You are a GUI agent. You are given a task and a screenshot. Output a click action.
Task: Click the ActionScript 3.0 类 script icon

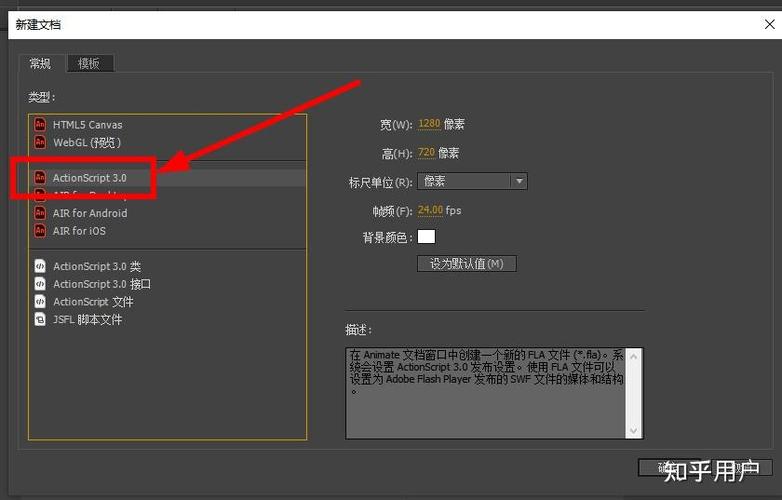40,266
